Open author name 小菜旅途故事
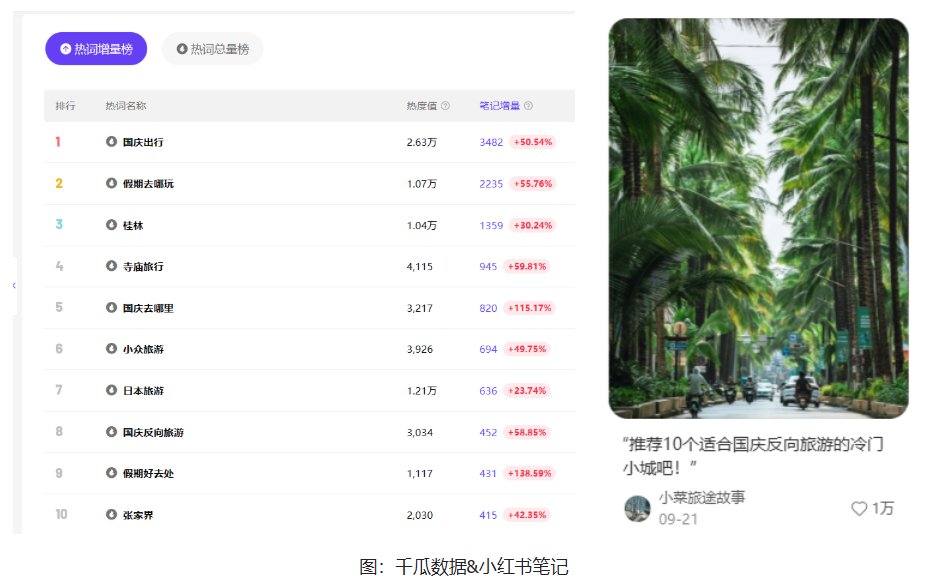The width and height of the screenshot is (929, 581). tap(701, 498)
